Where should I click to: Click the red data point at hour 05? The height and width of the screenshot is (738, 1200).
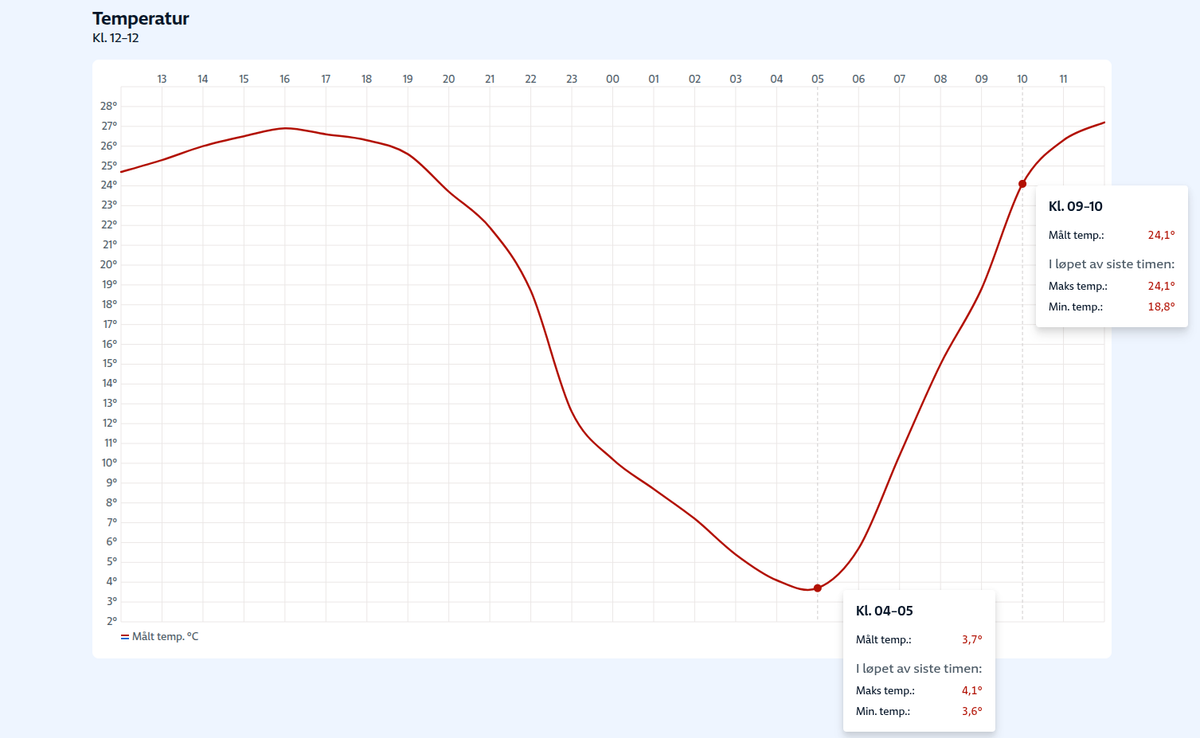point(818,588)
